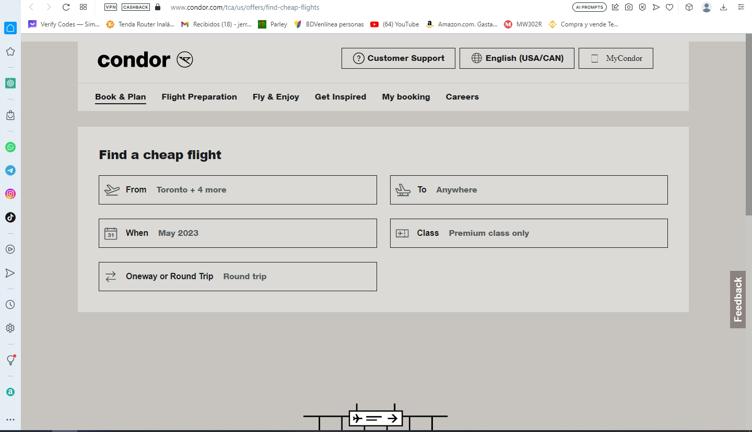The image size is (752, 432).
Task: Select departure in From field
Action: (x=237, y=190)
